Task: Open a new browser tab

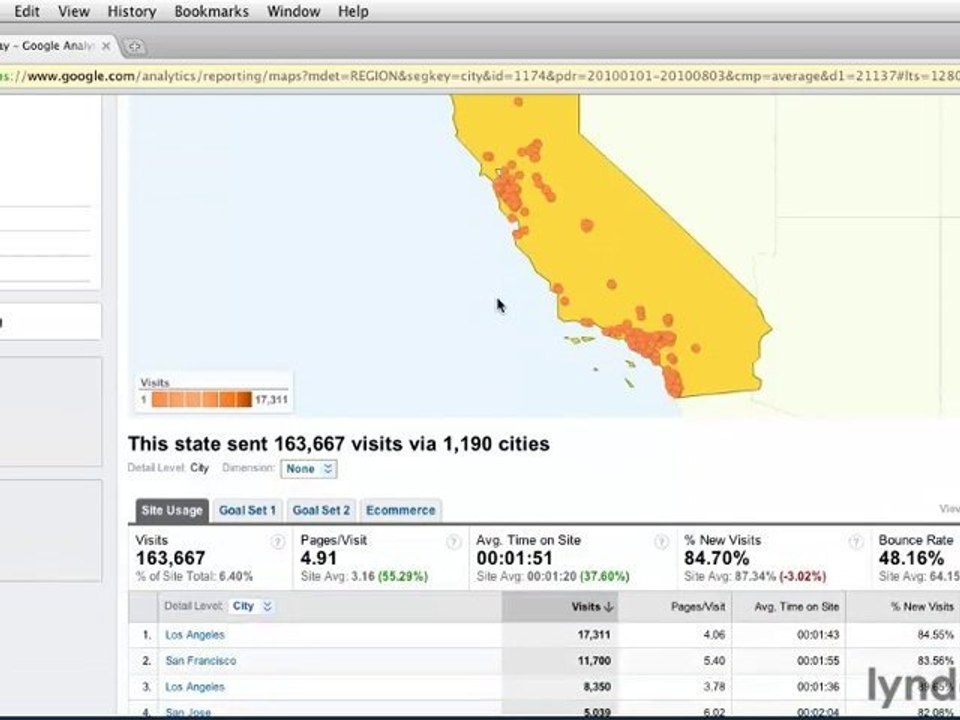Action: point(135,47)
